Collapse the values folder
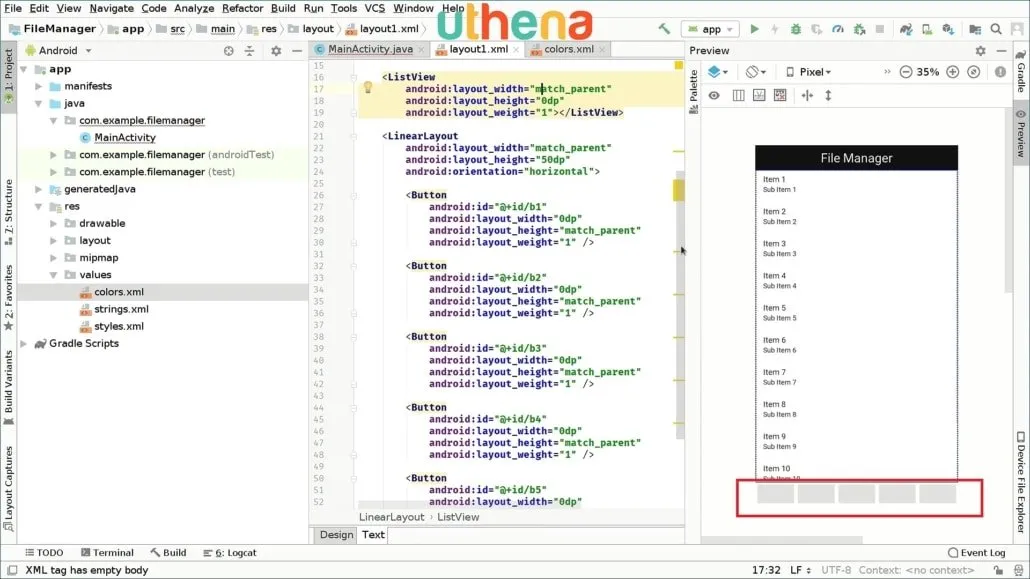This screenshot has width=1030, height=579. 54,275
